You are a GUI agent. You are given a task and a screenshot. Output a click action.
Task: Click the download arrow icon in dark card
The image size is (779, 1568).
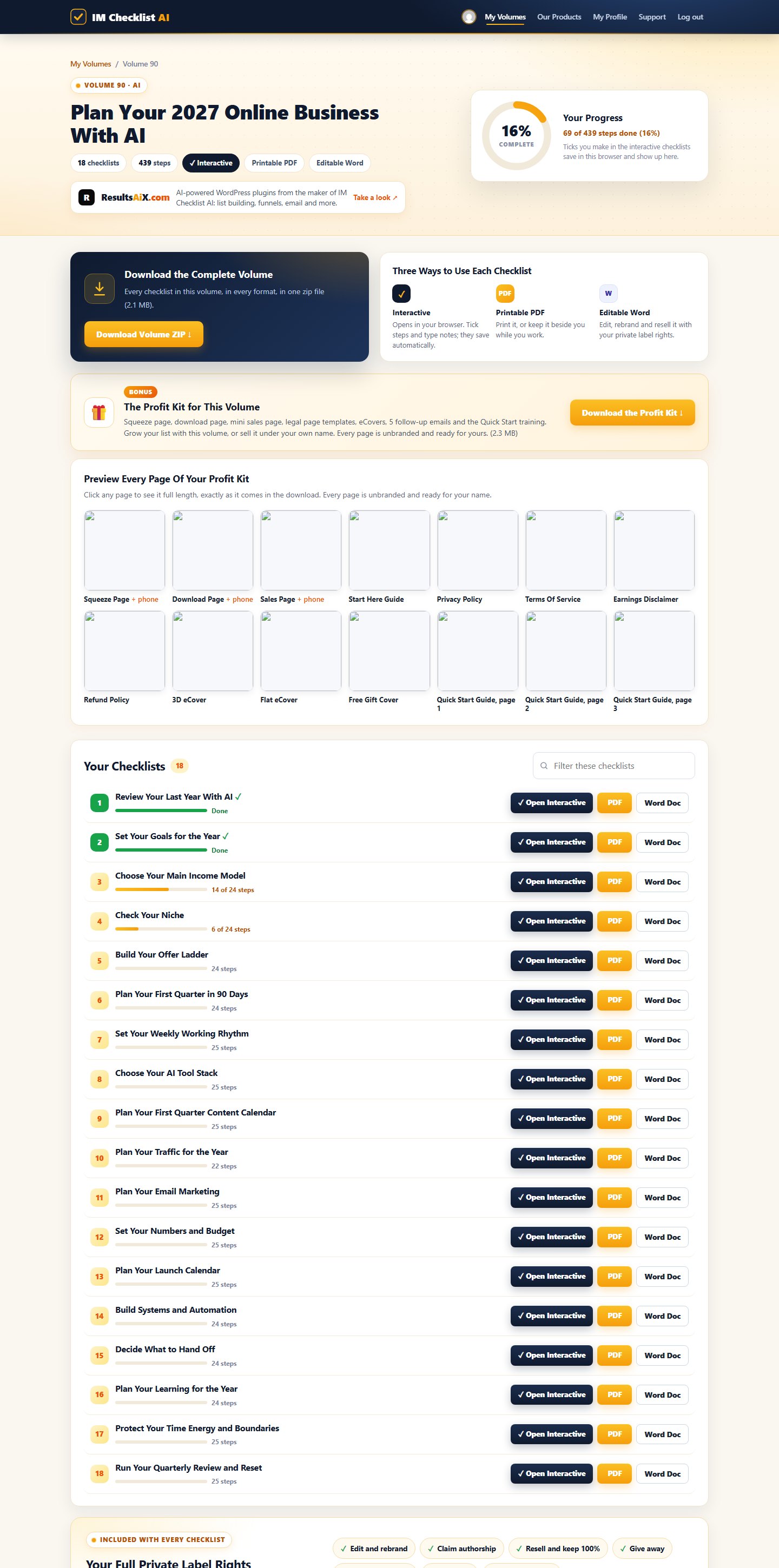pos(100,289)
